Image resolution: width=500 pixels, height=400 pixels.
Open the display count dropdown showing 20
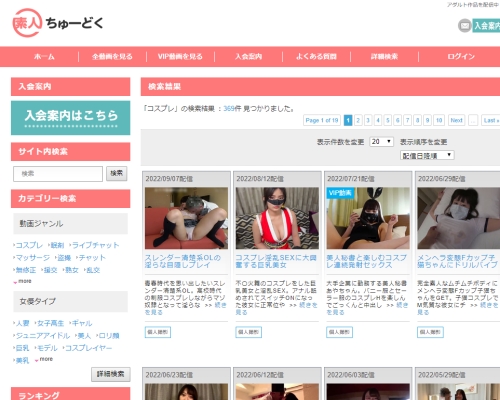381,142
